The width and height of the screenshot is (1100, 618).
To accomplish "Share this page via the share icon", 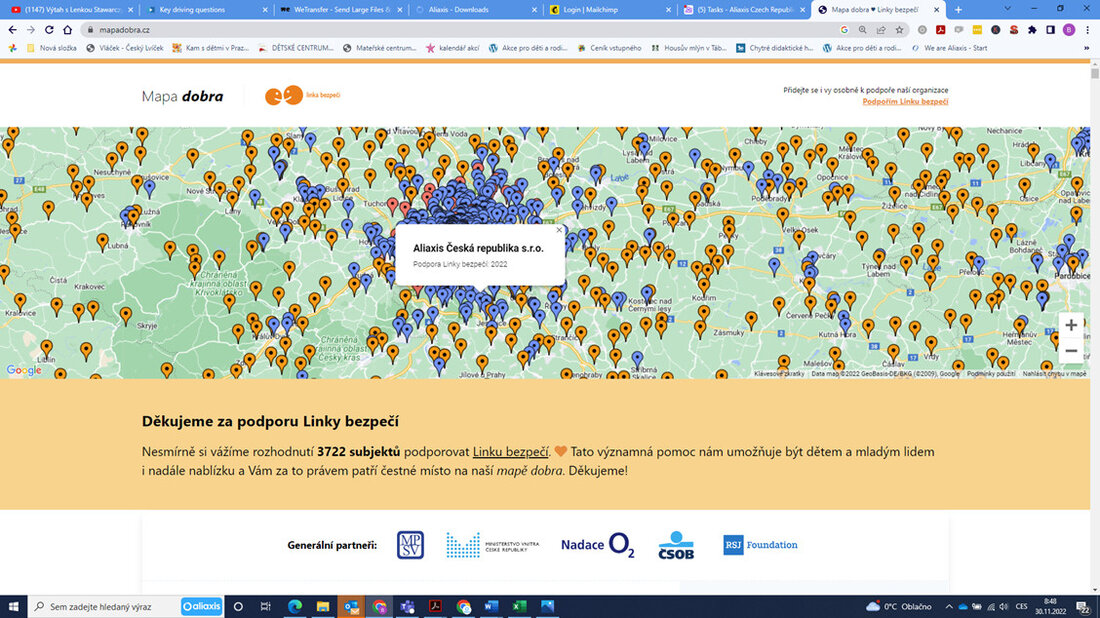I will tap(881, 30).
